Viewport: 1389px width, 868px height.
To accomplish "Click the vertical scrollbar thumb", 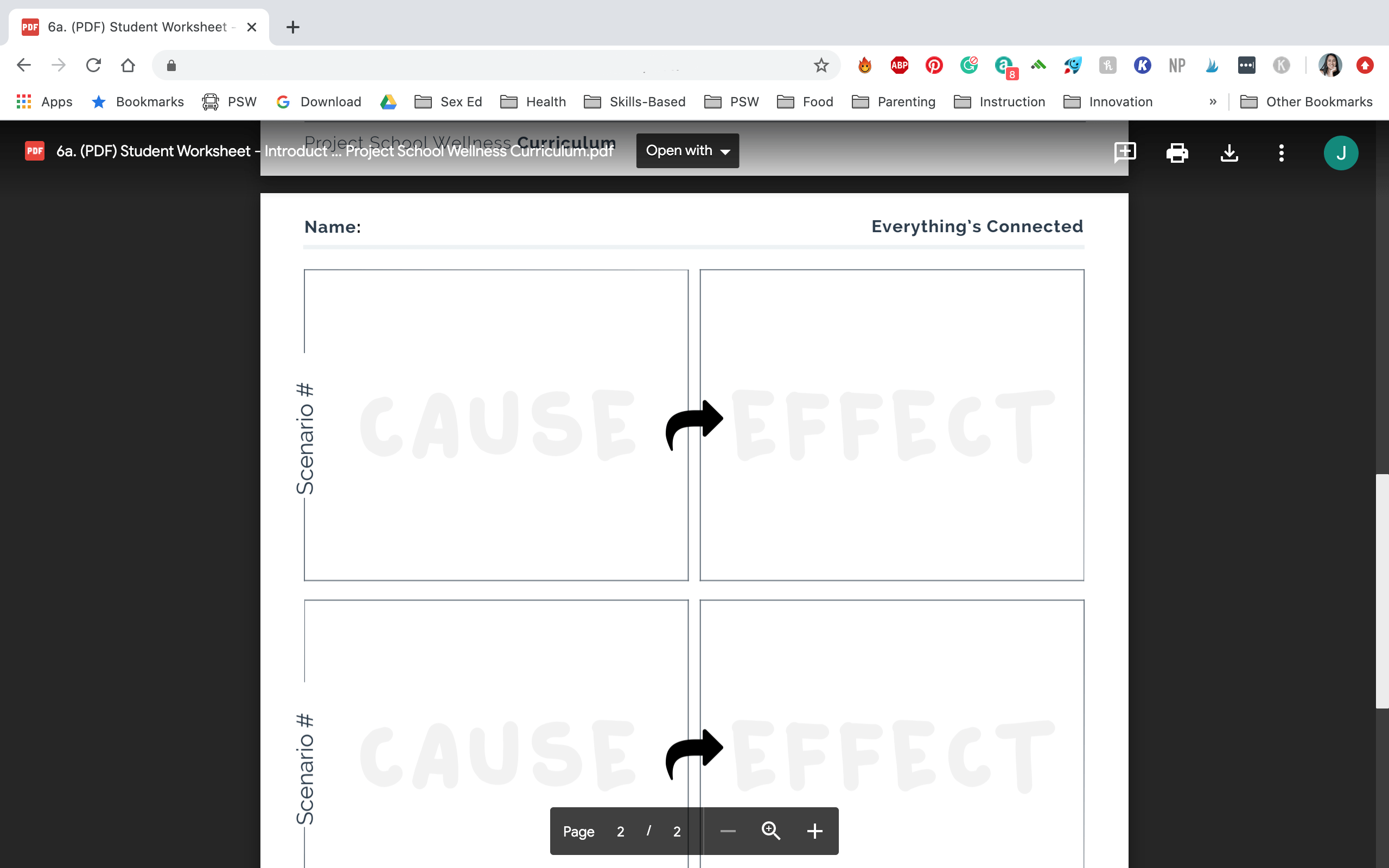I will coord(1382,591).
